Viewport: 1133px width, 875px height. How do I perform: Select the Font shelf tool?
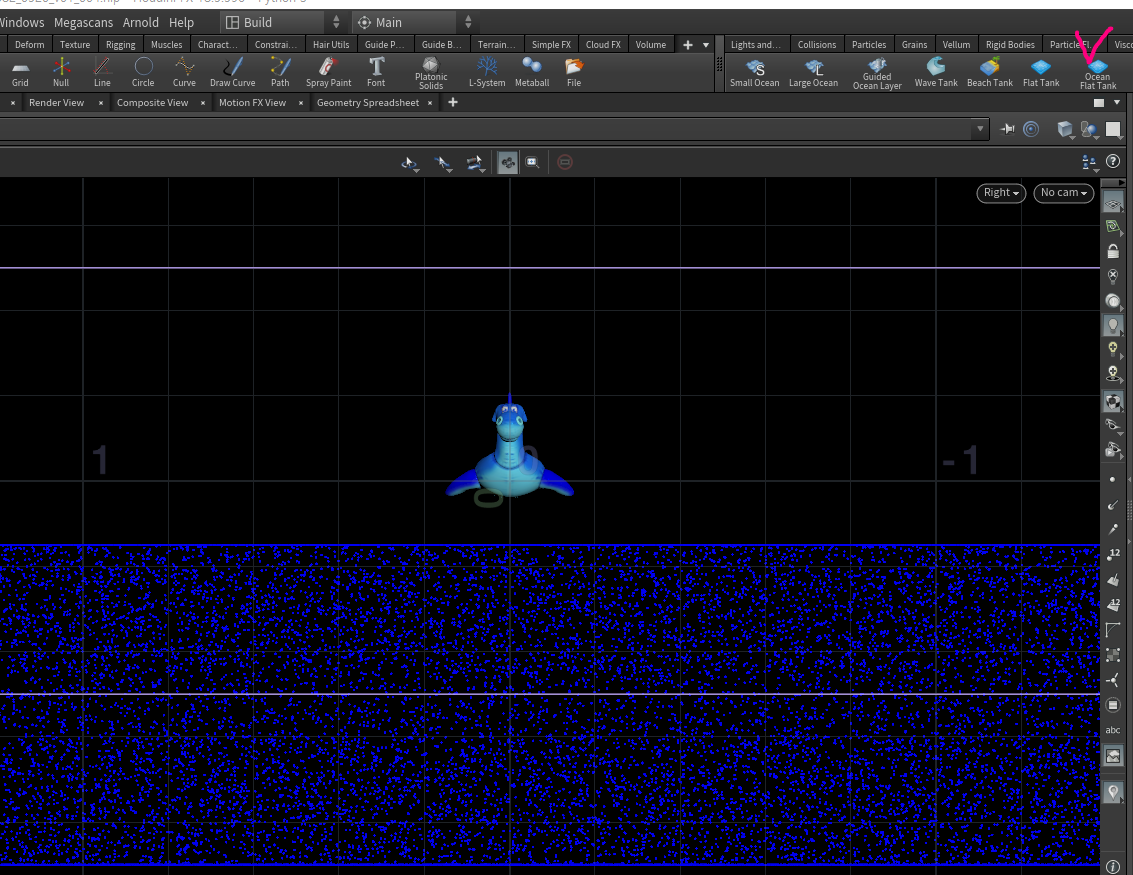pos(376,72)
